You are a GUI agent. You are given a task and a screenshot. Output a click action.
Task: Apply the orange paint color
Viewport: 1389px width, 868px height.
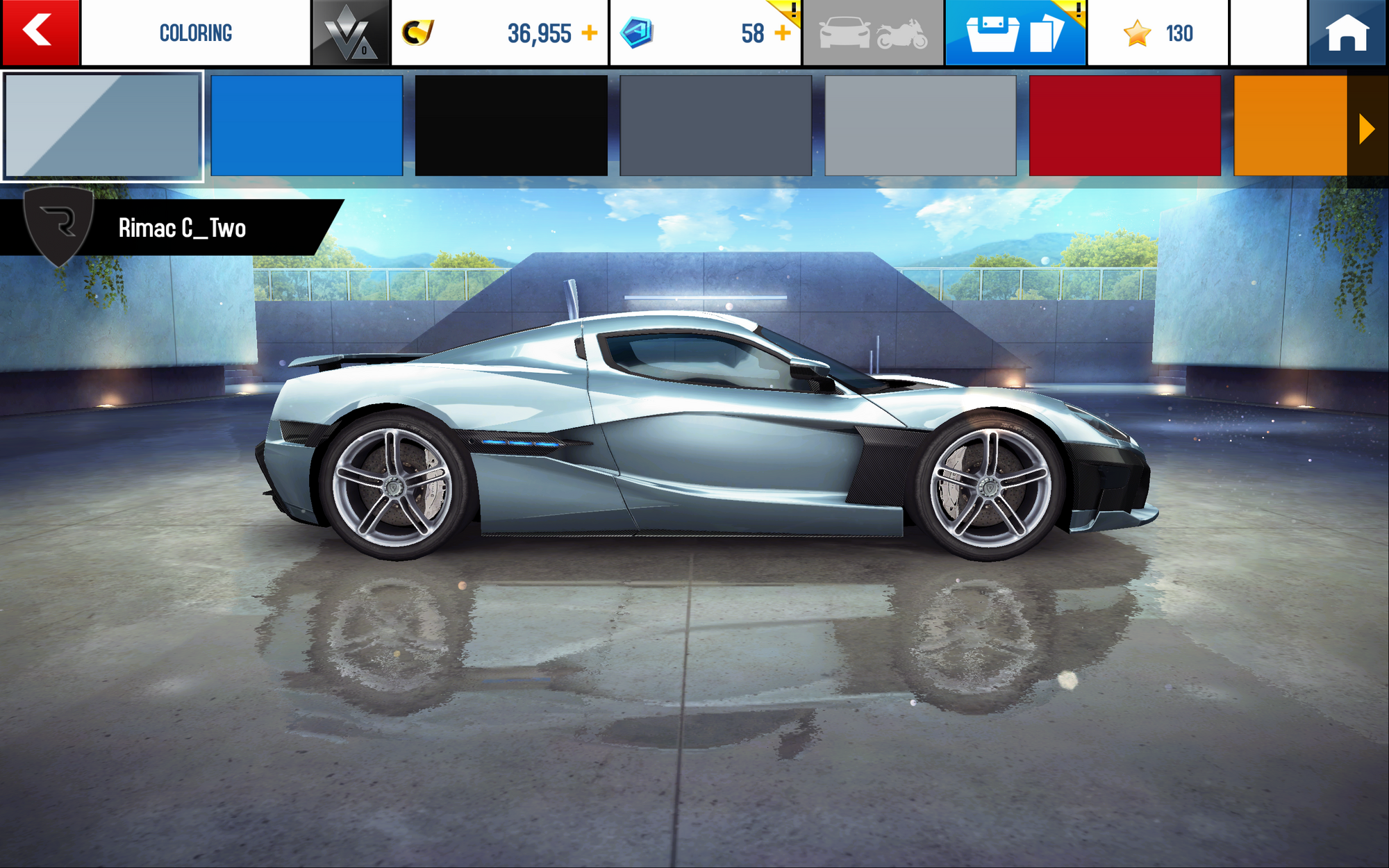pos(1290,126)
